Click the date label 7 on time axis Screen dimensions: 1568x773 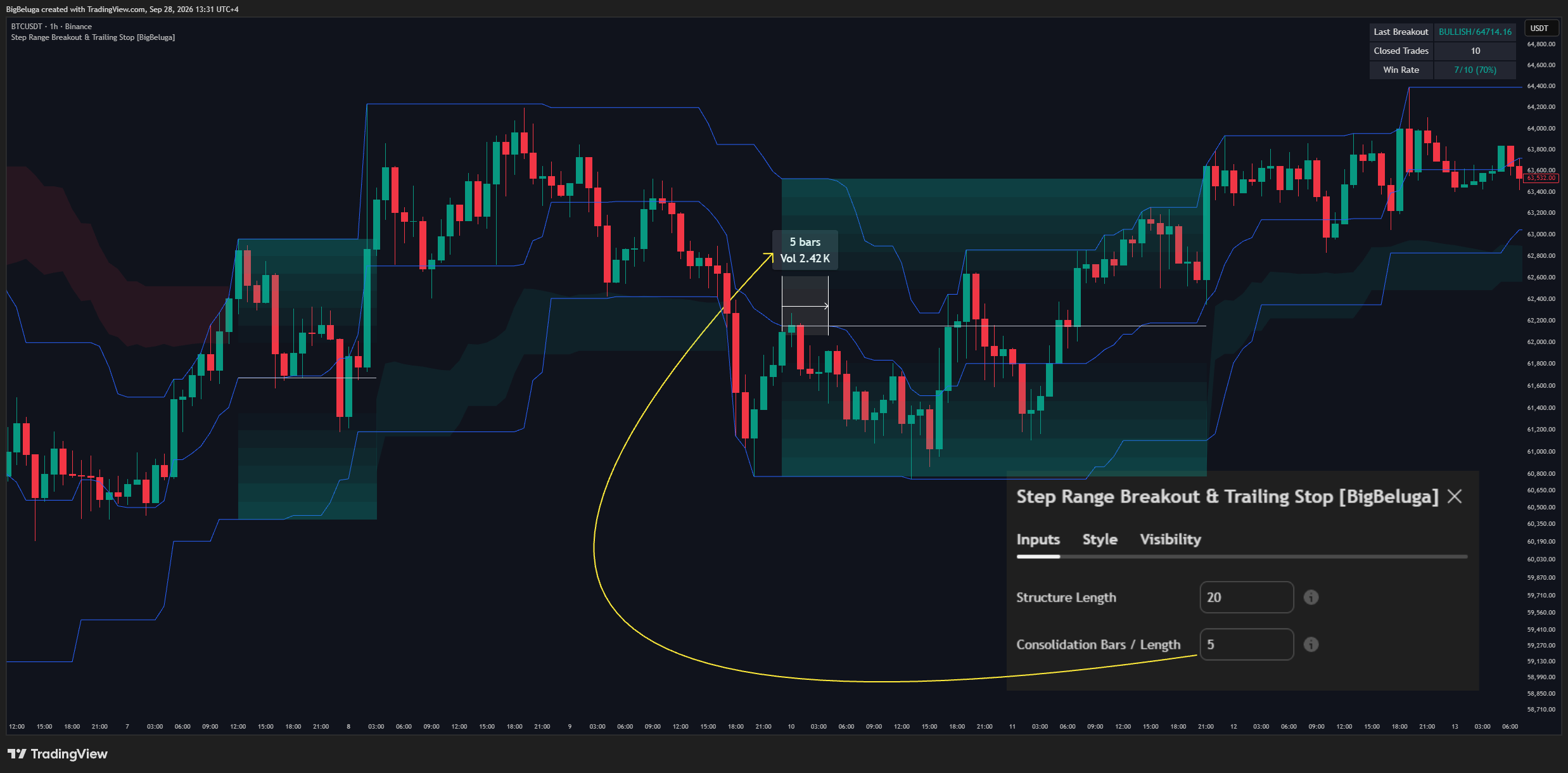[127, 727]
